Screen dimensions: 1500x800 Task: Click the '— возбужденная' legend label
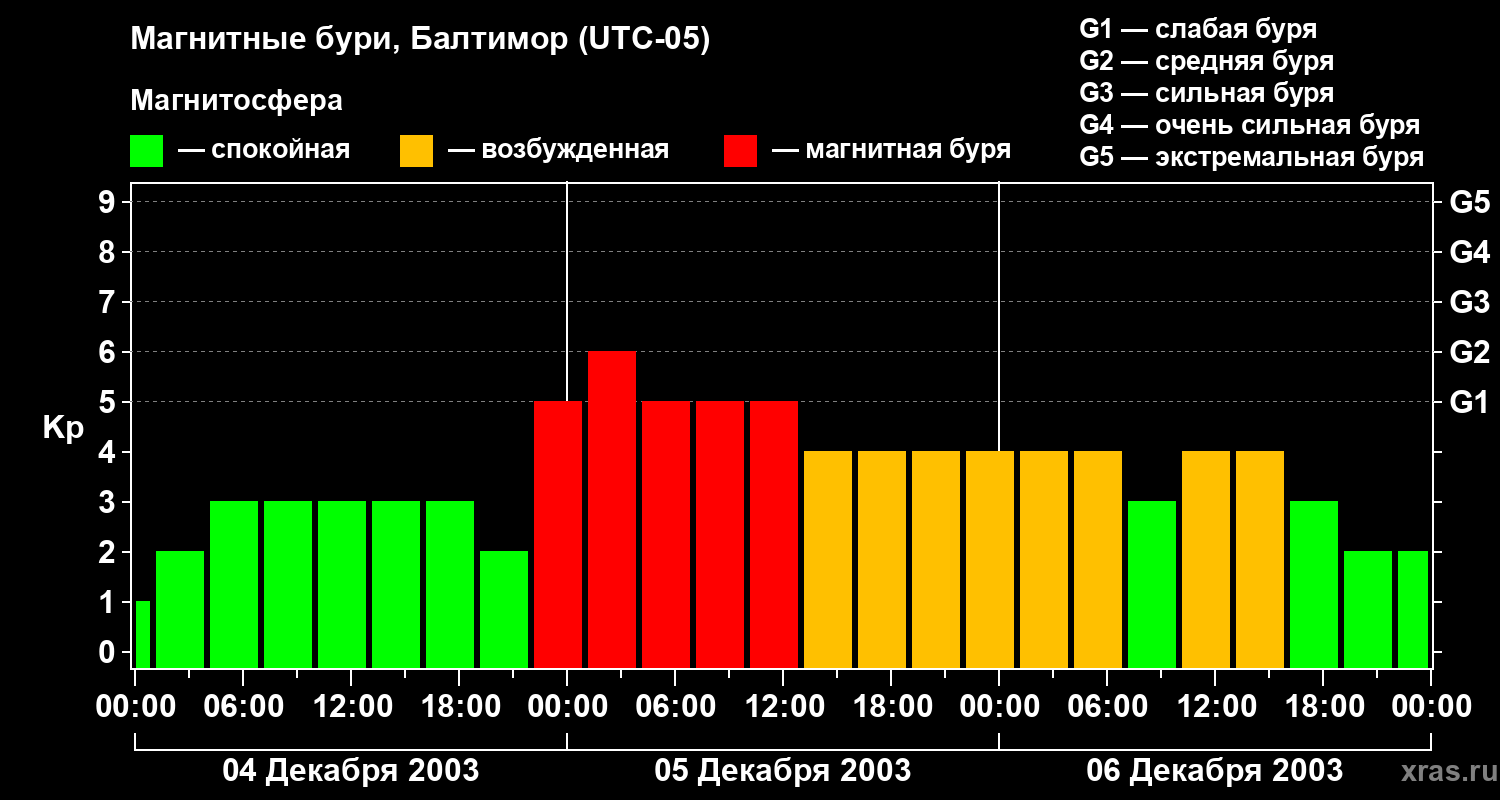[x=558, y=150]
